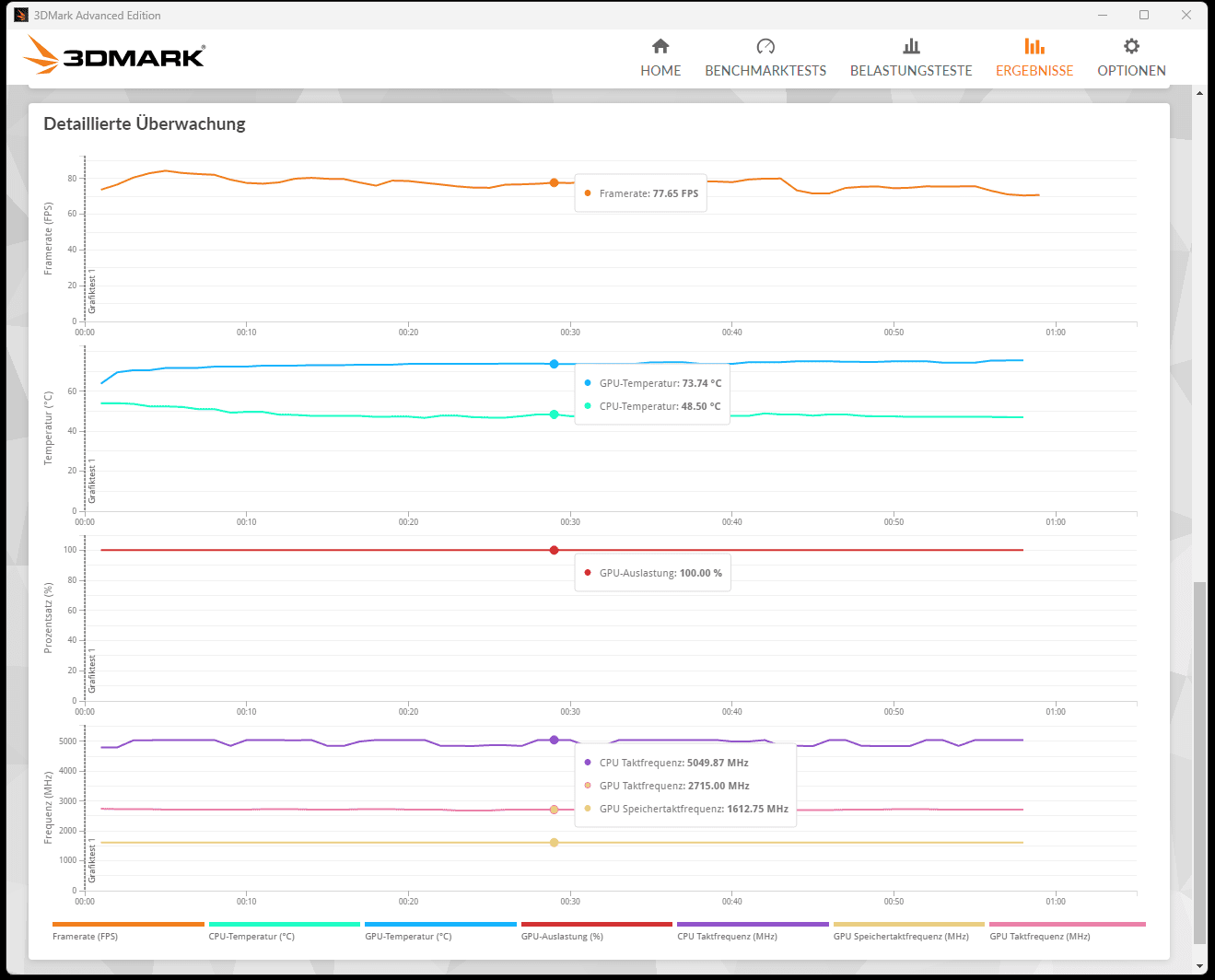1215x980 pixels.
Task: Toggle GPU-Temperatur (°C) legend series
Action: (440, 932)
